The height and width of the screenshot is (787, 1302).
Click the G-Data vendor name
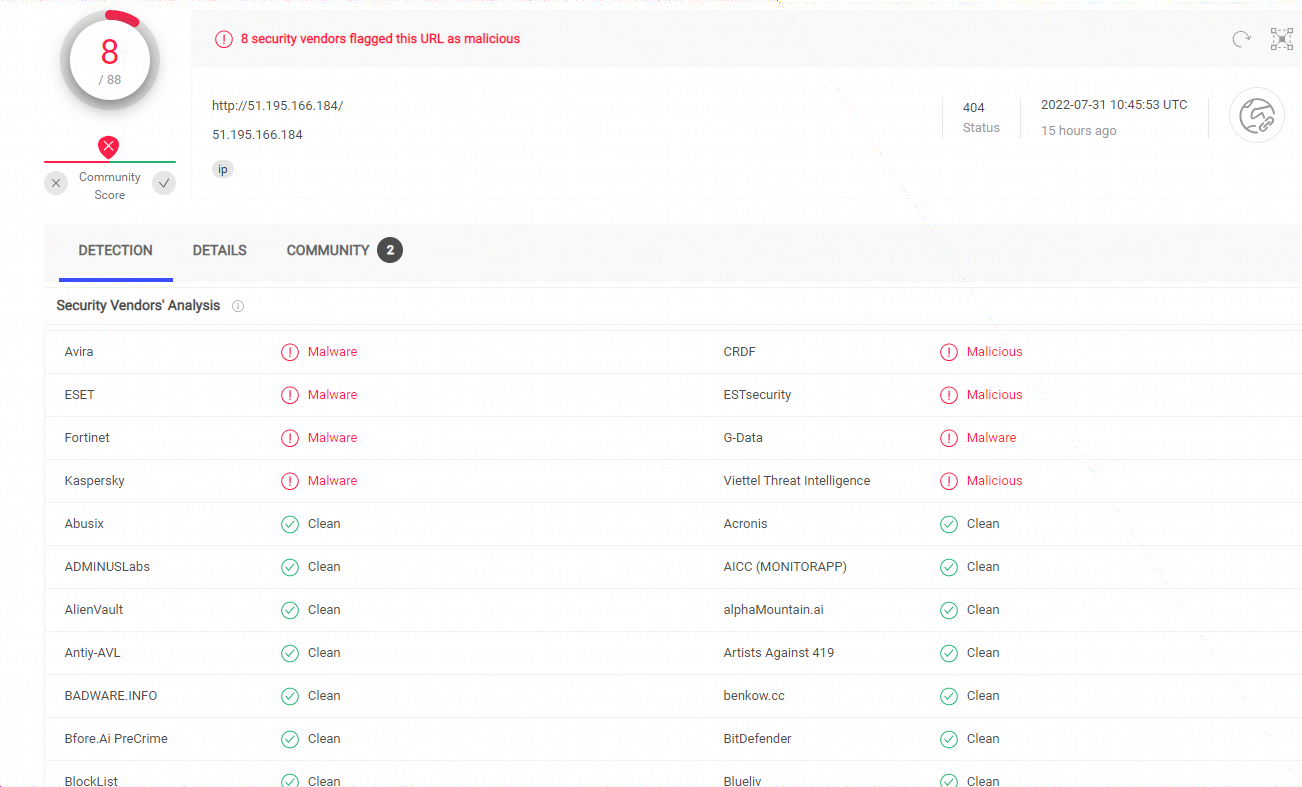tap(743, 438)
